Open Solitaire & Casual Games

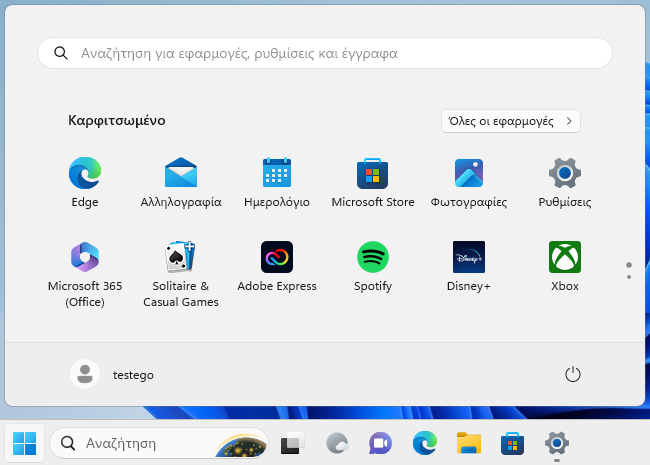(x=181, y=274)
